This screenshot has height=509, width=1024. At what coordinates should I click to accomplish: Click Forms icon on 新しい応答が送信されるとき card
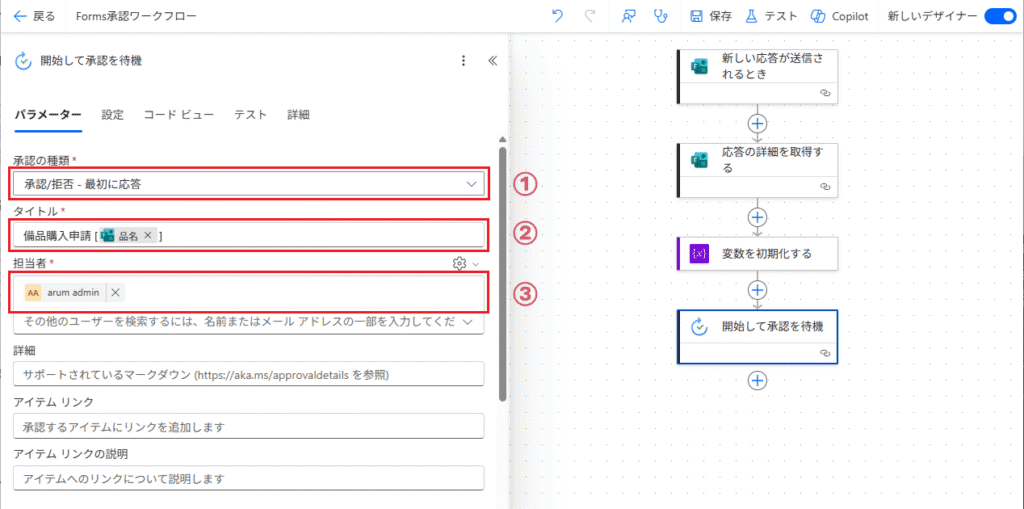[700, 66]
